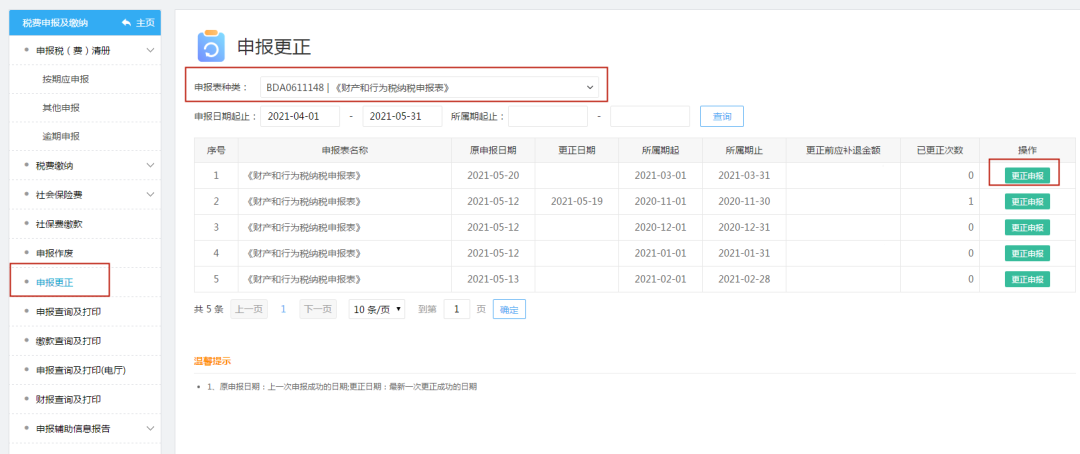The width and height of the screenshot is (1080, 454).
Task: Go back via the 主页 home link
Action: click(138, 23)
